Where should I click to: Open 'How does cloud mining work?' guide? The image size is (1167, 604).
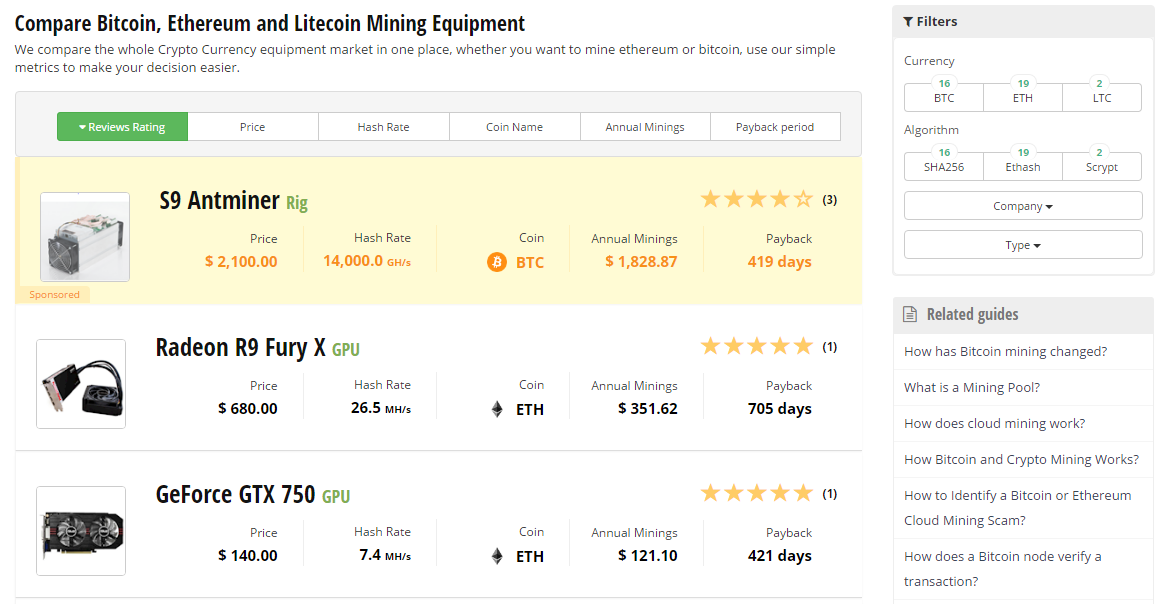coord(994,424)
